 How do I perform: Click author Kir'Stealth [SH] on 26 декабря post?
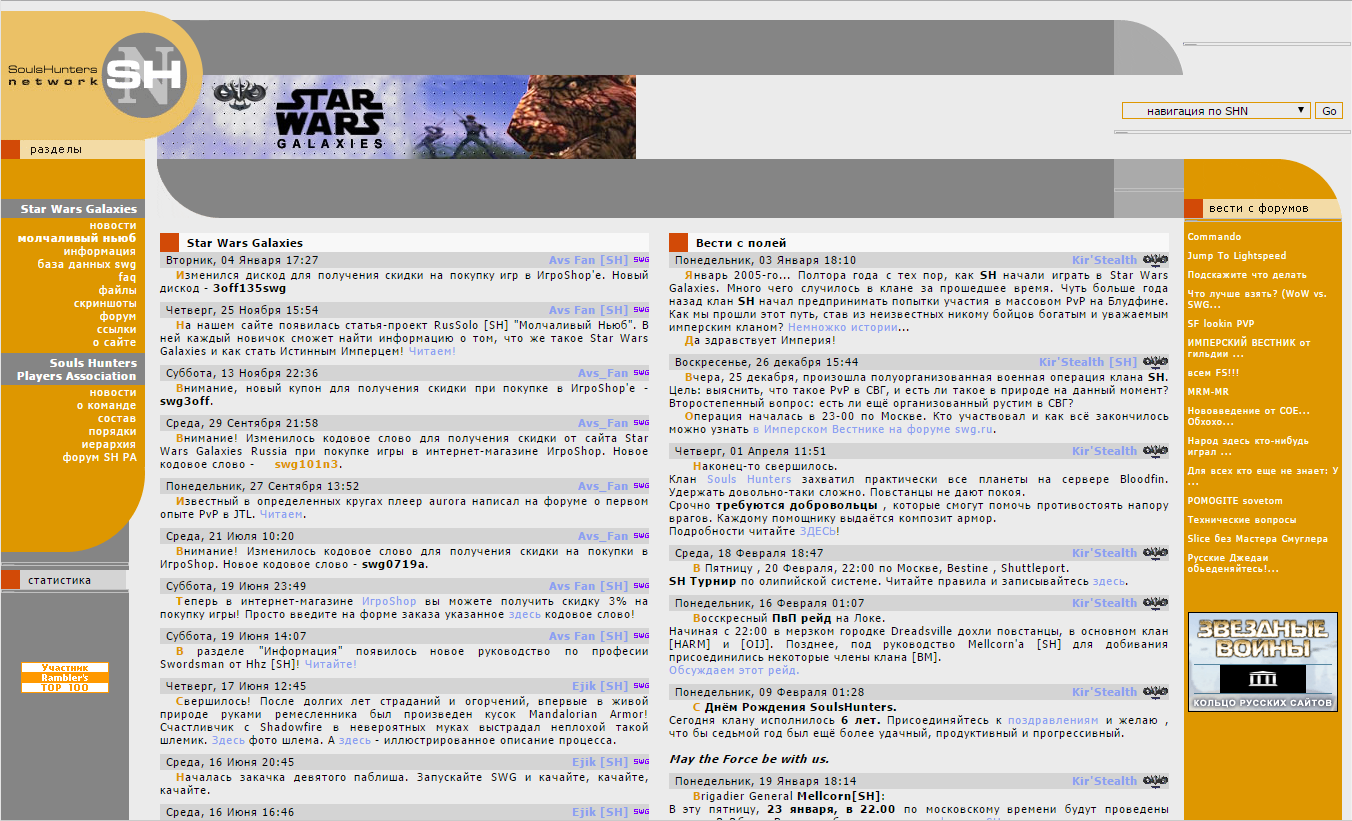click(1088, 362)
